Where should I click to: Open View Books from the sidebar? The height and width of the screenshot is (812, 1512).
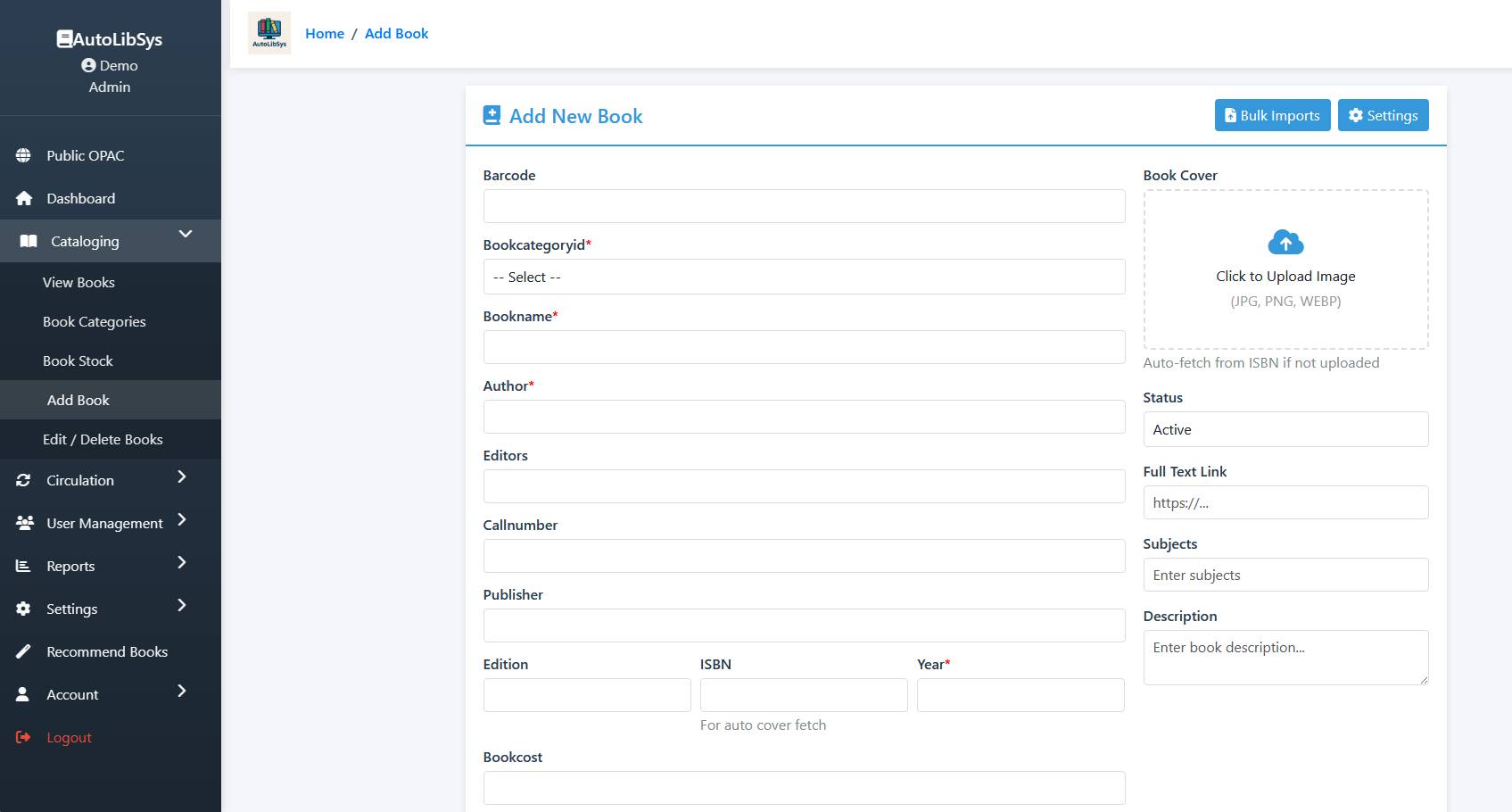tap(78, 282)
